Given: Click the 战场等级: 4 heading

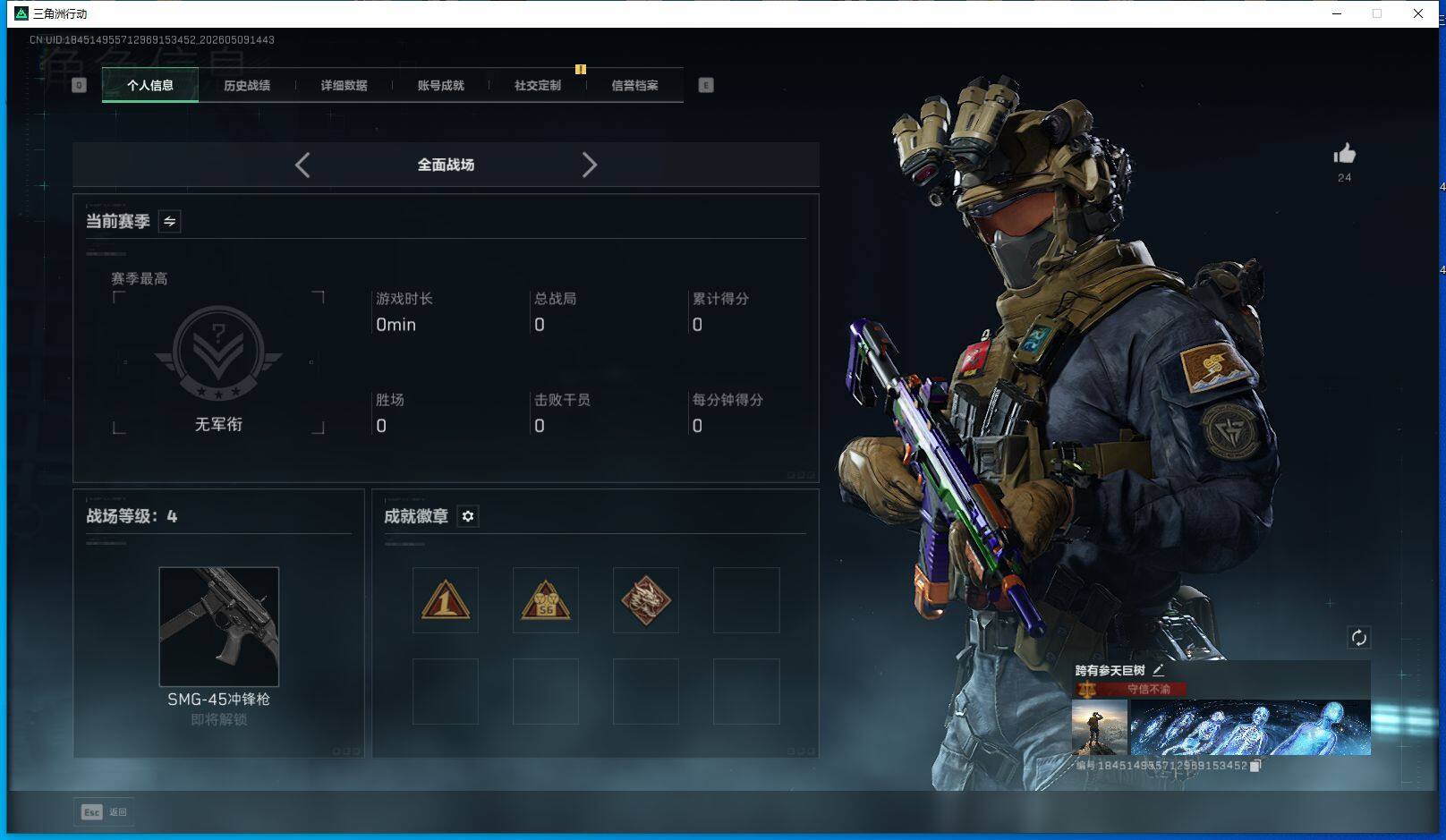Looking at the screenshot, I should (132, 516).
